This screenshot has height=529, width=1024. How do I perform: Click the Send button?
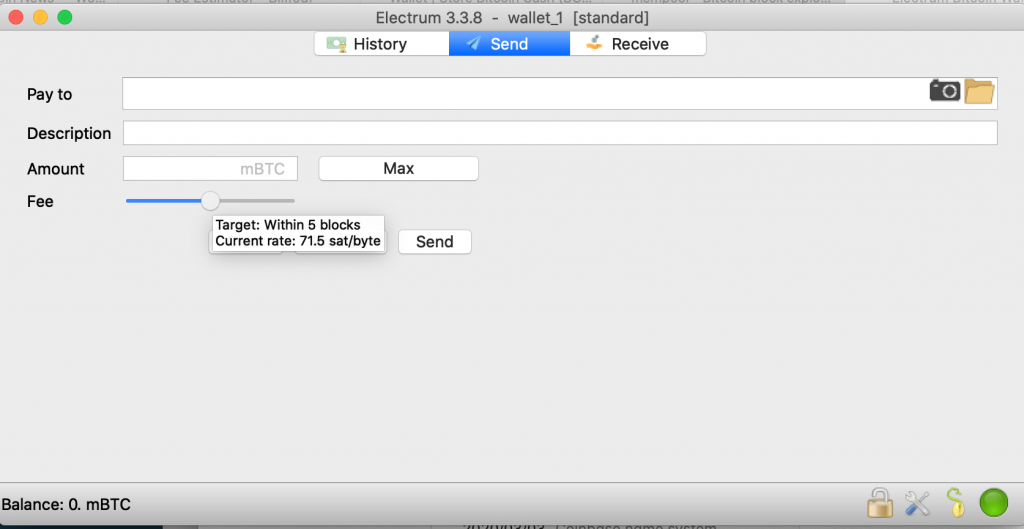click(x=434, y=242)
